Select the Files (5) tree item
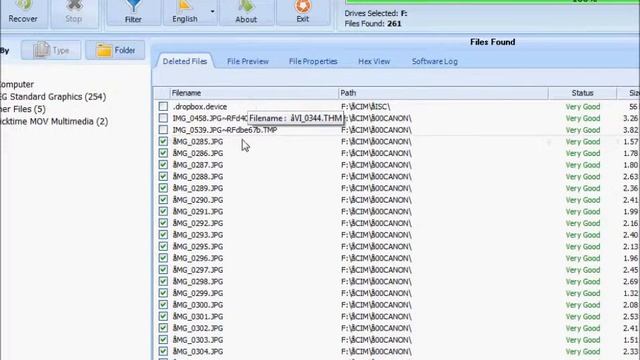The image size is (640, 360). (23, 109)
